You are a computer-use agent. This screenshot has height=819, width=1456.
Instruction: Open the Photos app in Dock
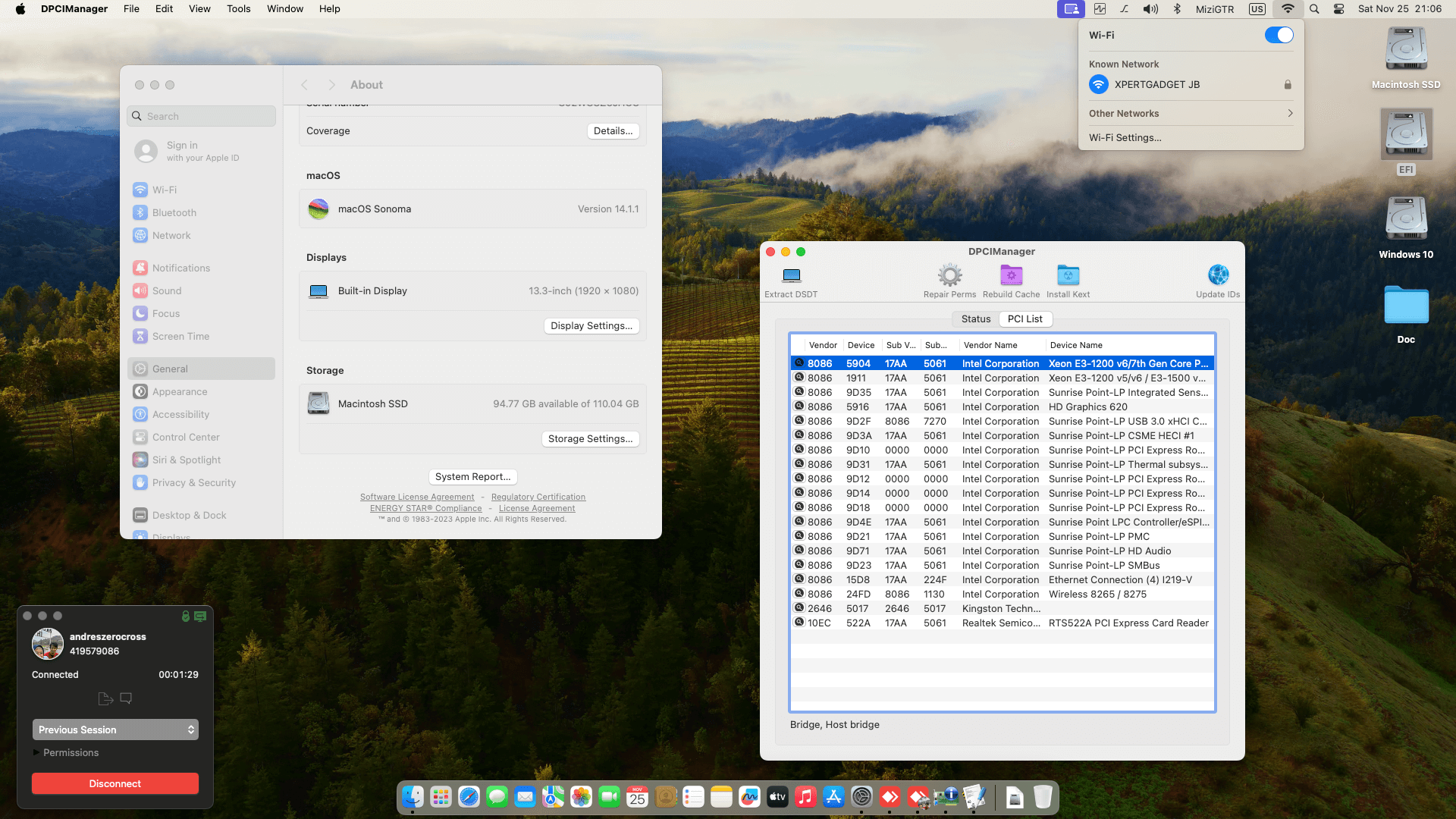[x=581, y=797]
